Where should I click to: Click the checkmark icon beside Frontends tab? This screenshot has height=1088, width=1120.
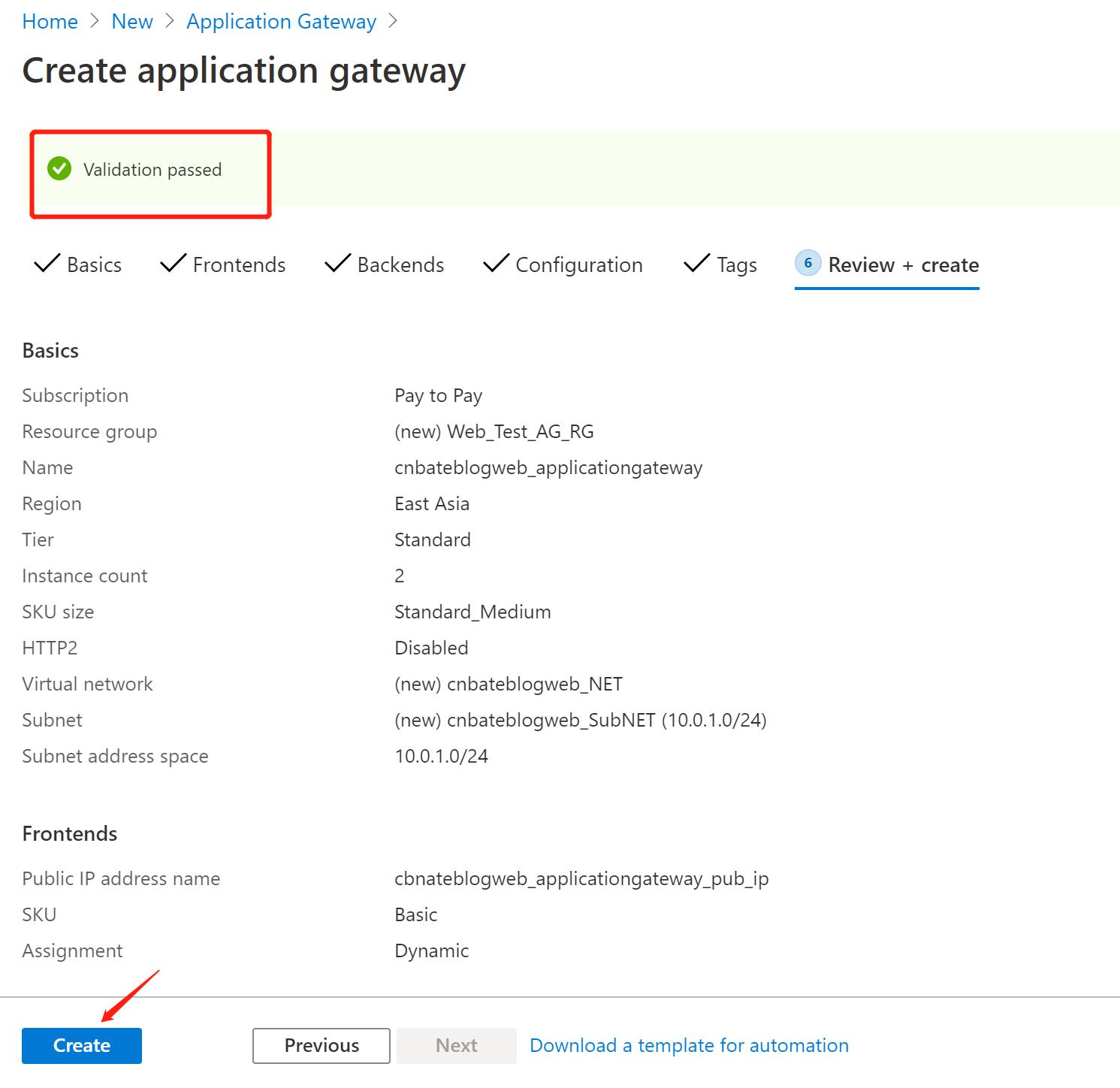pyautogui.click(x=172, y=264)
